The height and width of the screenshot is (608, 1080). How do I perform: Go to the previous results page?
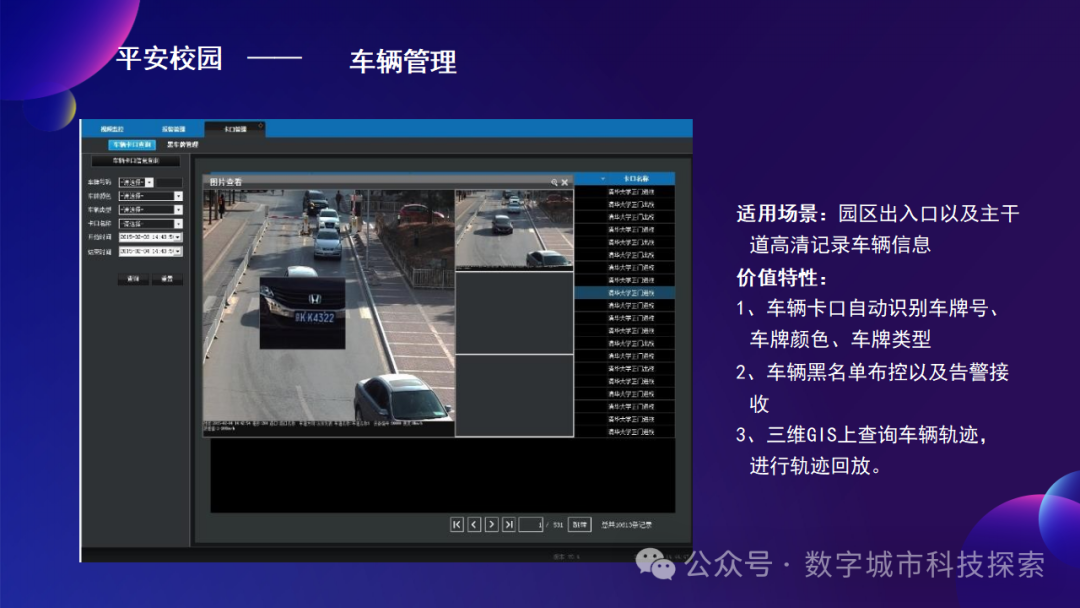pyautogui.click(x=474, y=525)
